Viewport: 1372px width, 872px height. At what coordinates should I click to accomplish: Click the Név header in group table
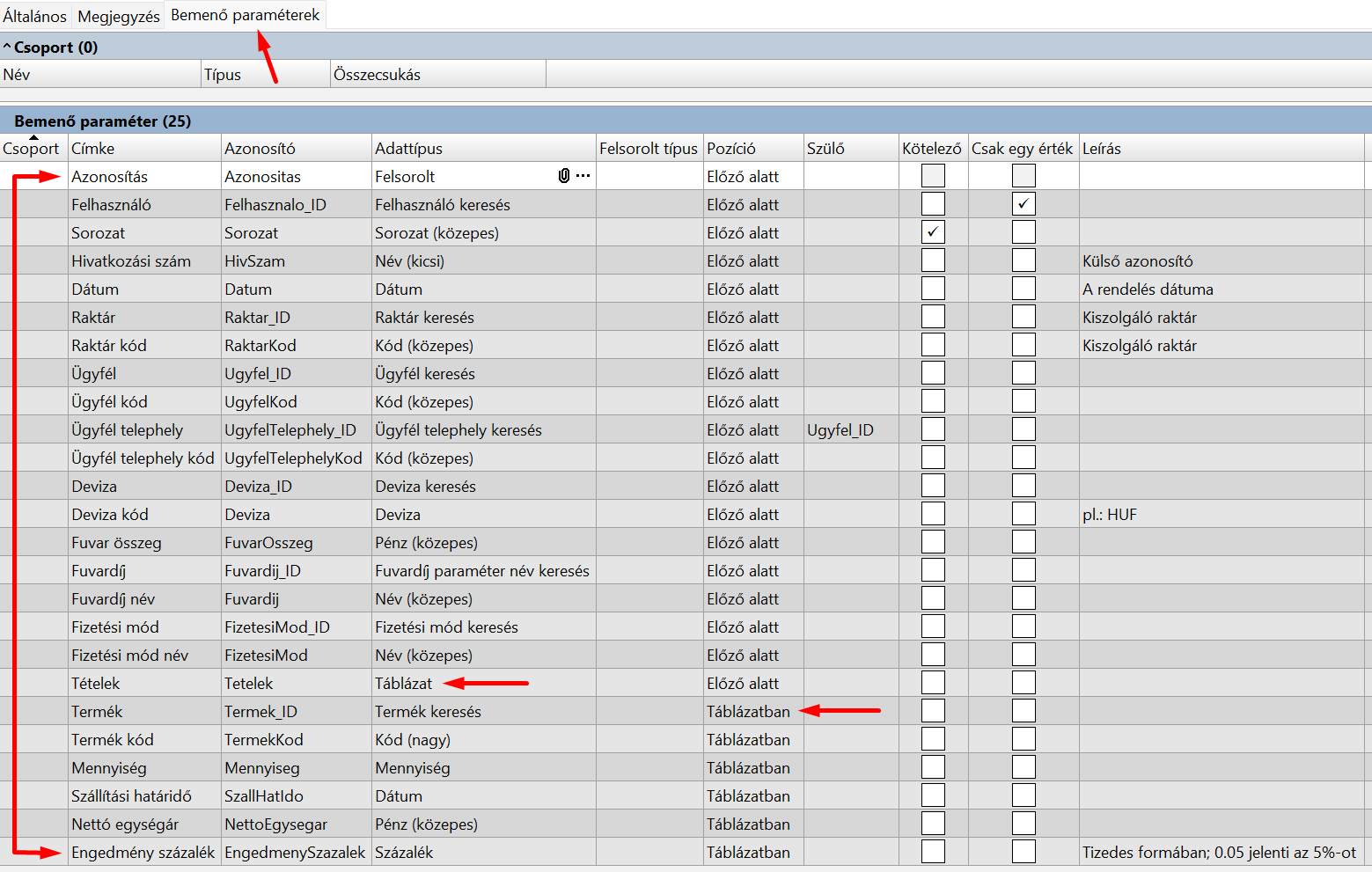100,74
